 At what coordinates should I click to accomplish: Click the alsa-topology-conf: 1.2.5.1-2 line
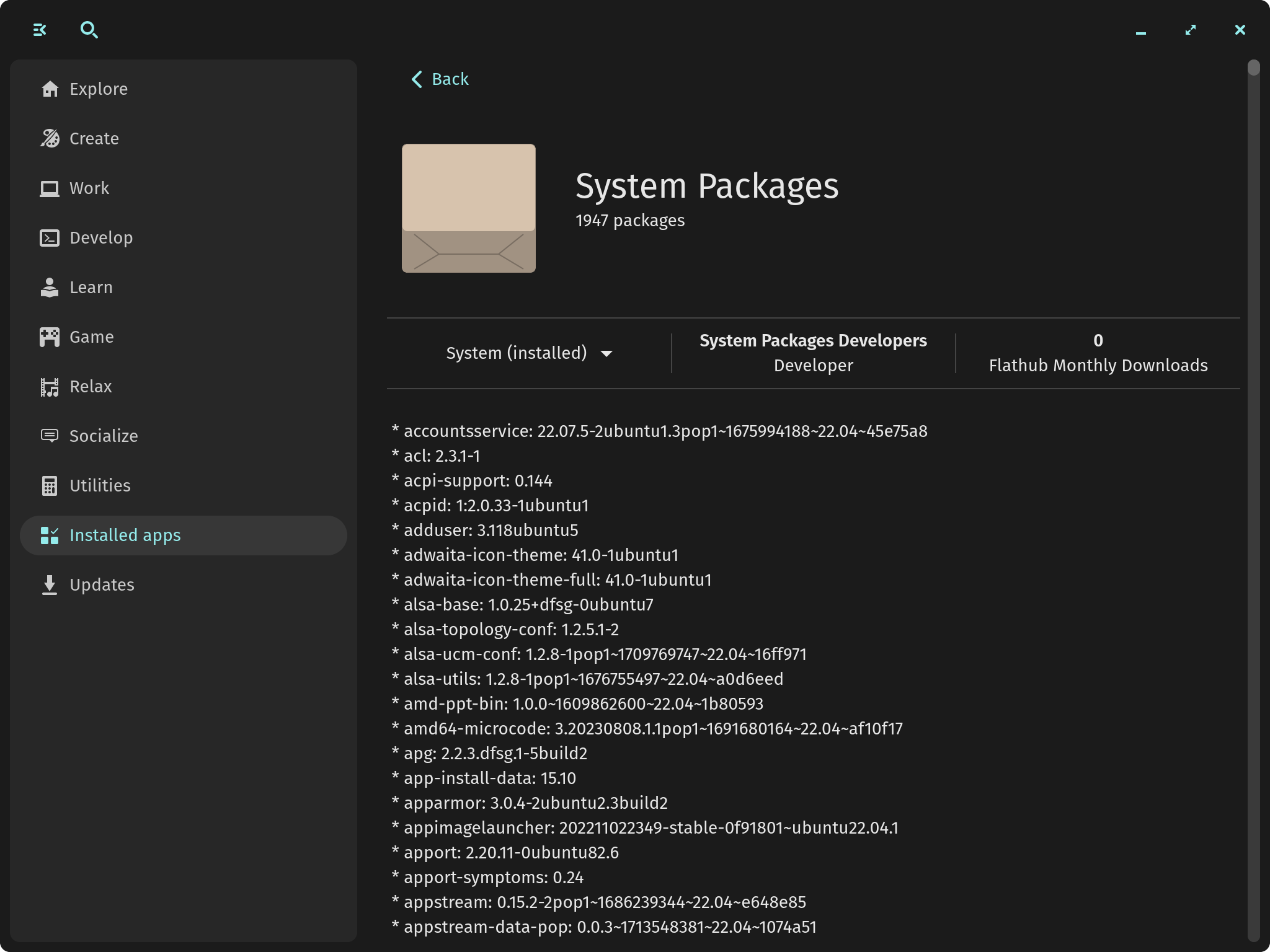505,630
